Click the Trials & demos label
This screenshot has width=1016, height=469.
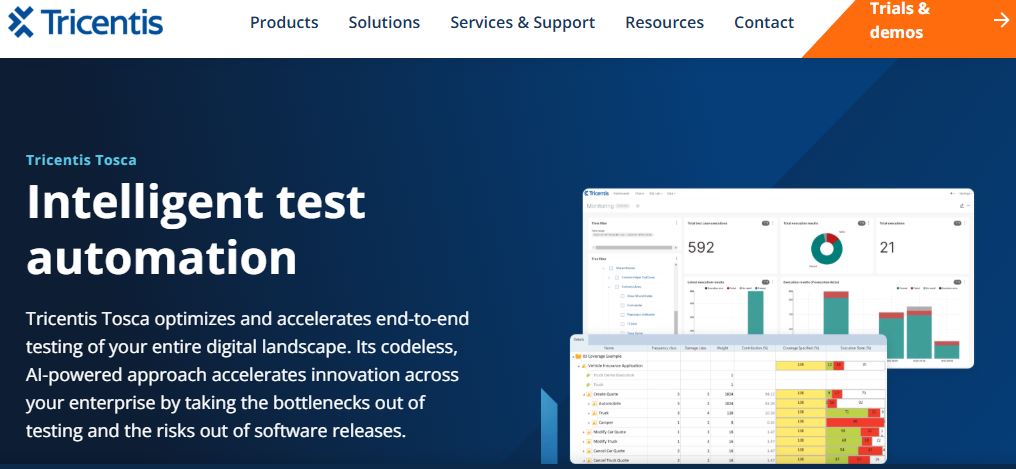click(x=899, y=20)
